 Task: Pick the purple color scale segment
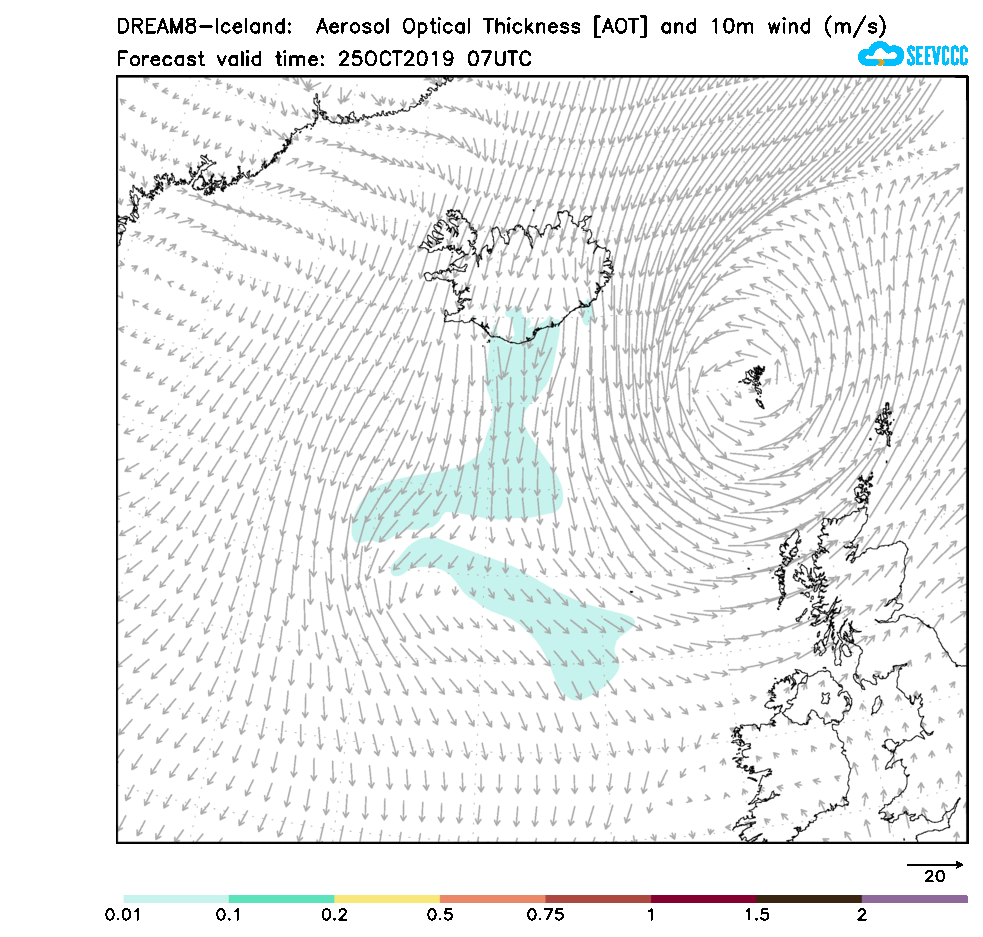coord(914,899)
